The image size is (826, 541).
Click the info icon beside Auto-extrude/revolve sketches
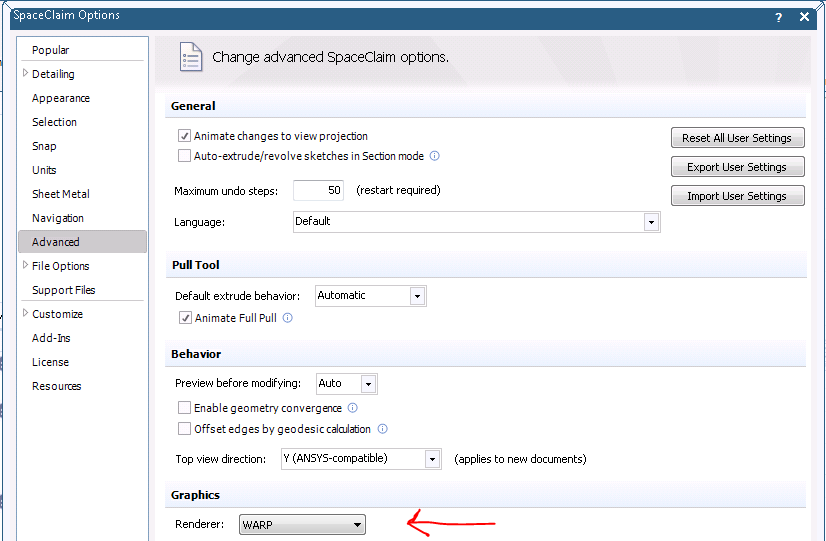(435, 156)
